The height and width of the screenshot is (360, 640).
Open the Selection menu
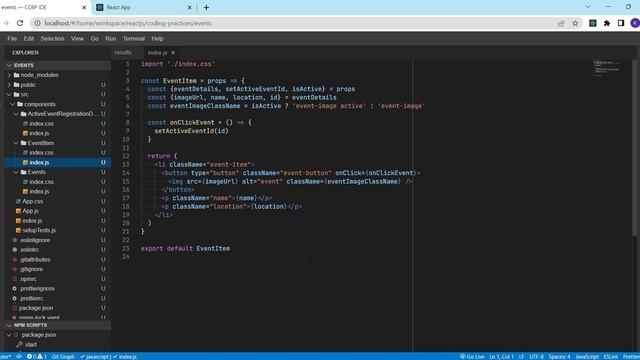click(52, 38)
